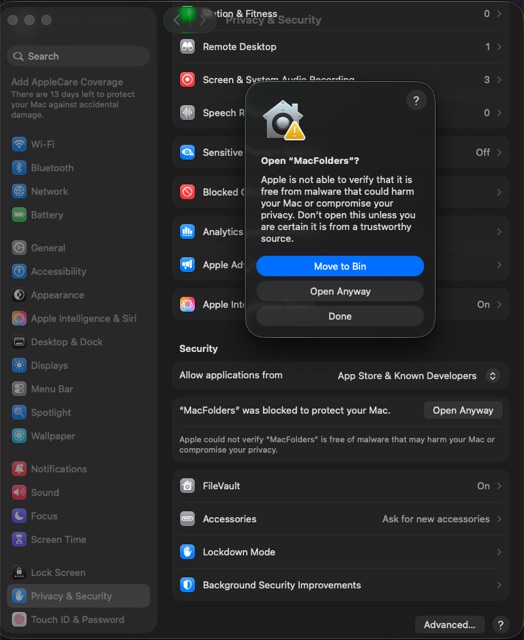
Task: Open Screen & System Audio Recording row
Action: tap(340, 80)
